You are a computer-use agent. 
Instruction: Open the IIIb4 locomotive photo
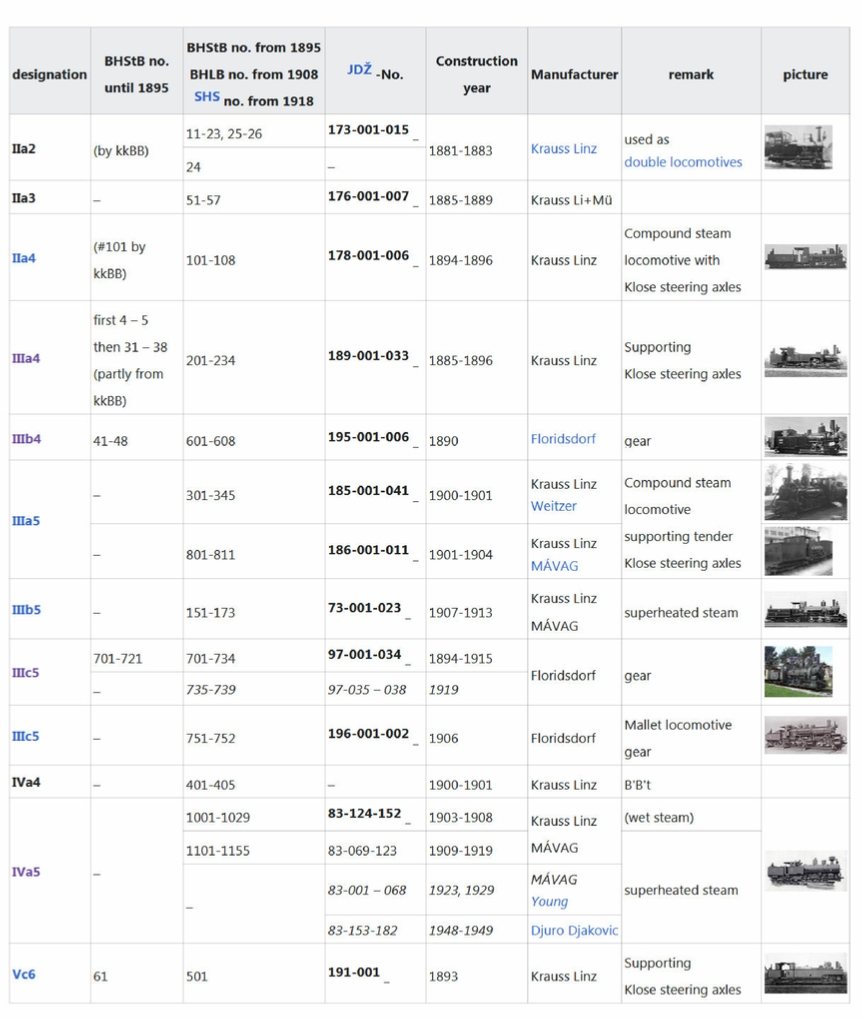pos(805,437)
